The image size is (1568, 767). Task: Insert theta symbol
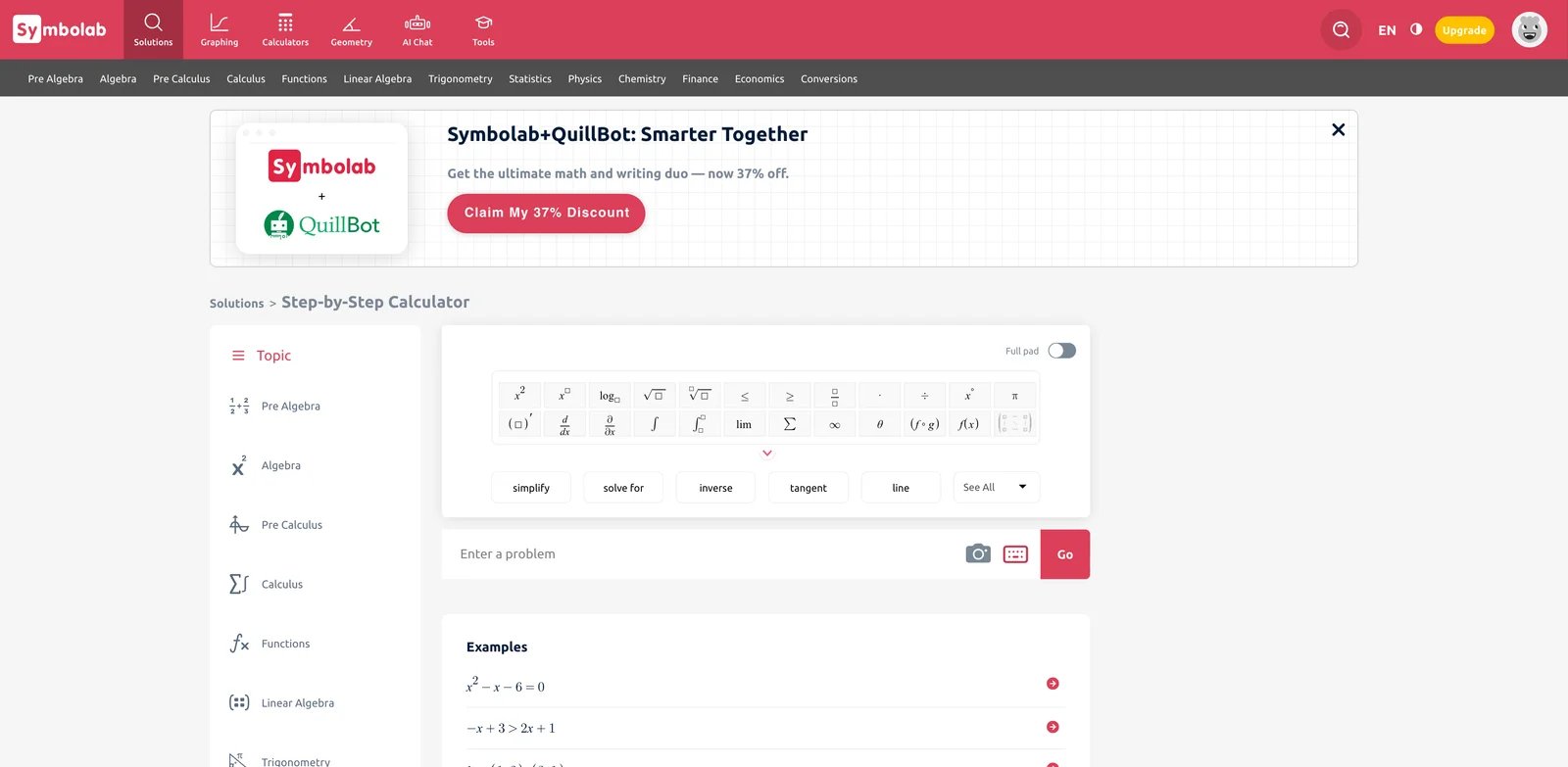tap(880, 424)
